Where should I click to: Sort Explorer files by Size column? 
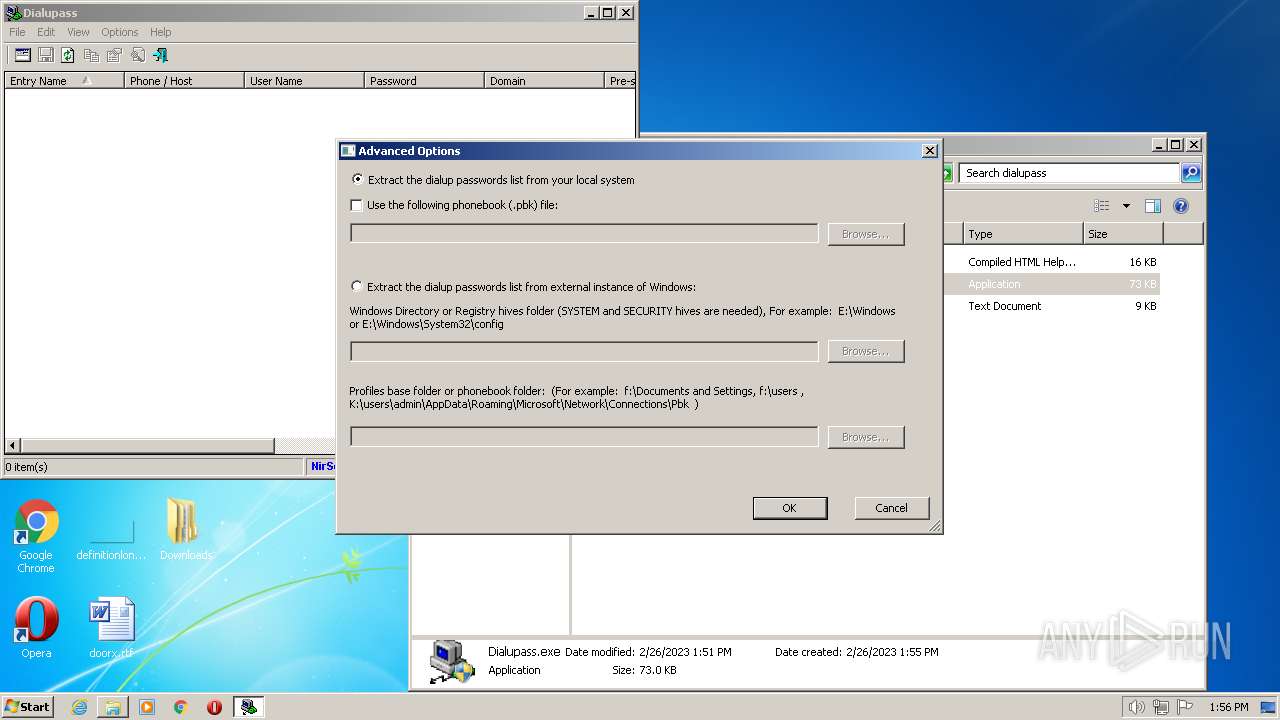click(1123, 234)
